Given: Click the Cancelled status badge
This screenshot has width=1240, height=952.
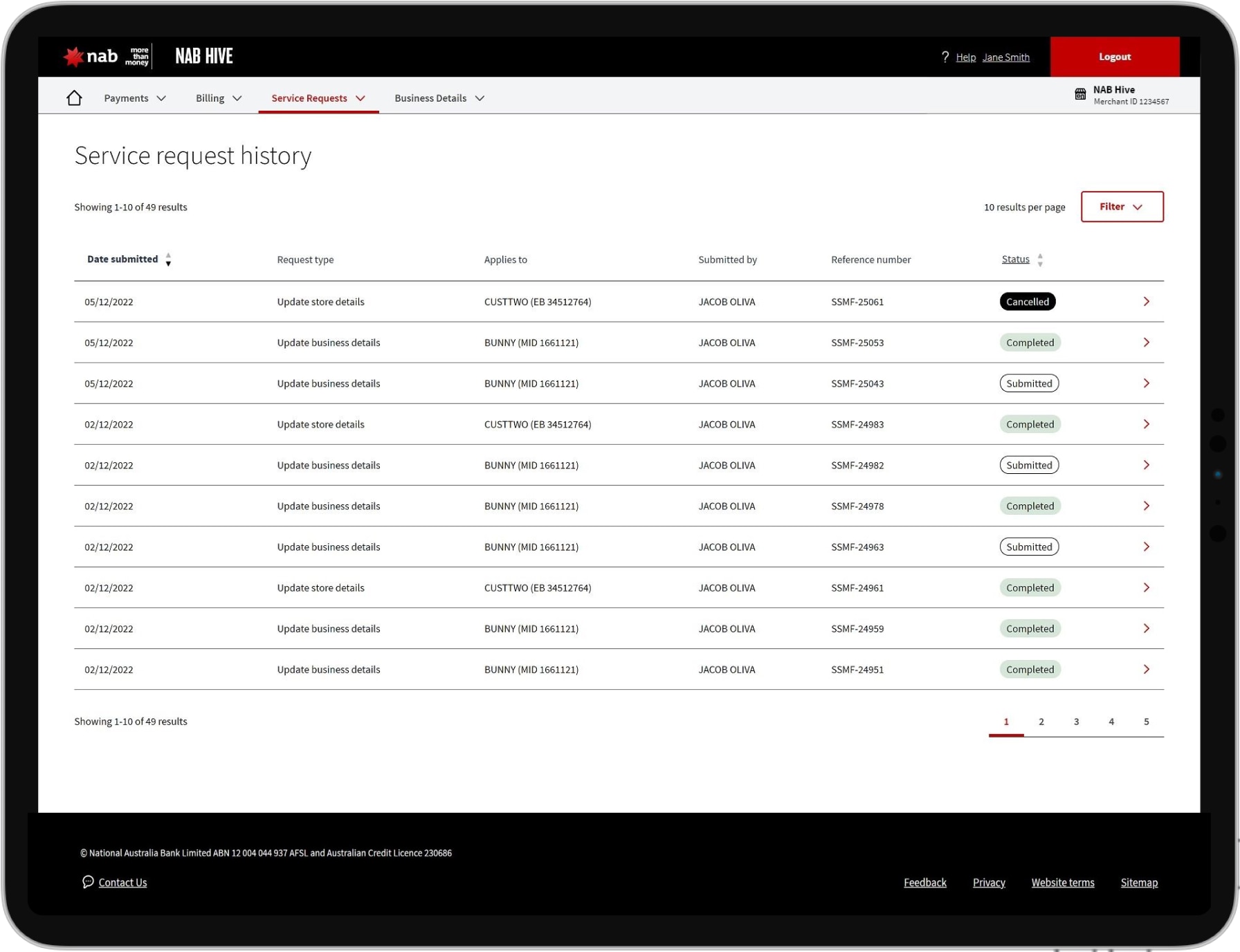Looking at the screenshot, I should coord(1027,302).
